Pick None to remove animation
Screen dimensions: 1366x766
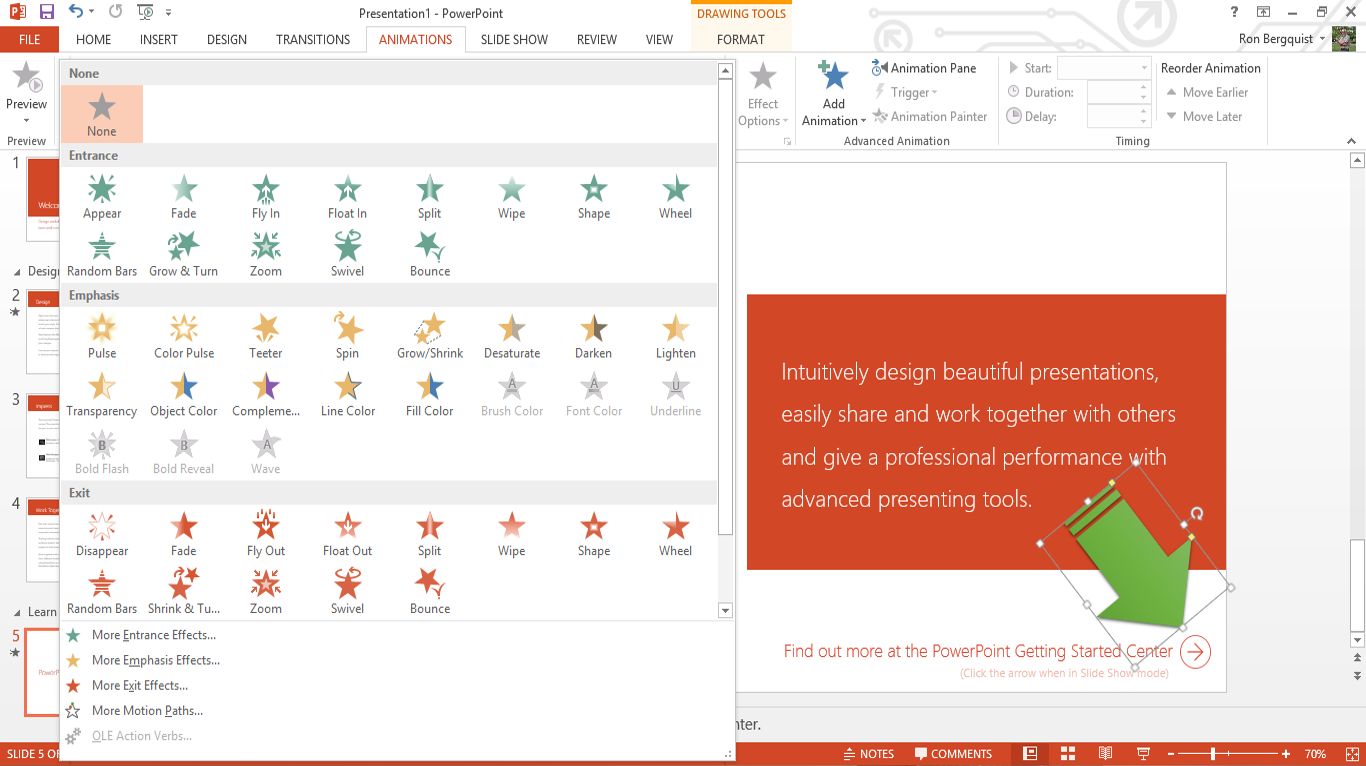coord(102,114)
